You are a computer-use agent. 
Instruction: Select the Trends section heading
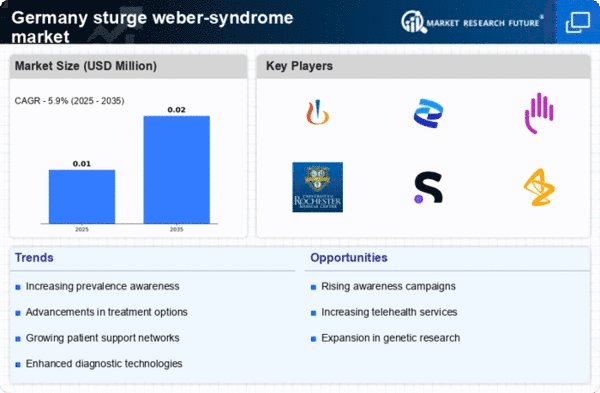pos(34,258)
